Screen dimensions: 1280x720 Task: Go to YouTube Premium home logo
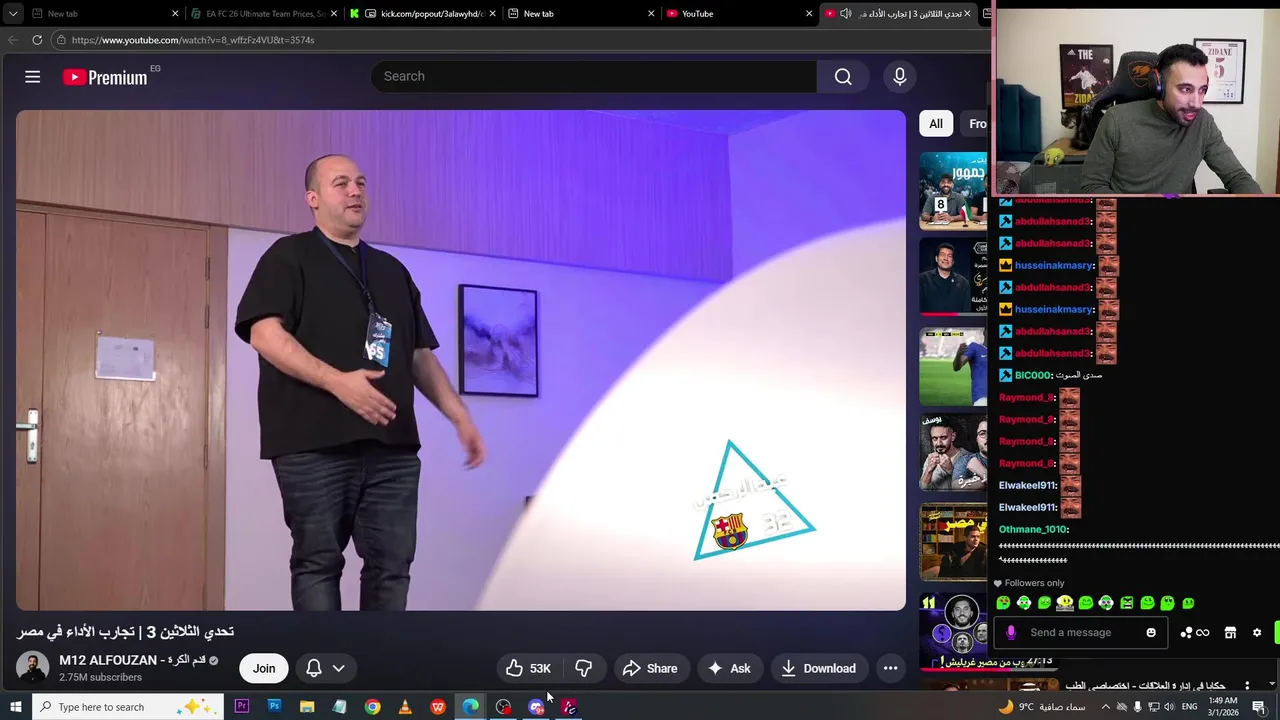coord(105,77)
